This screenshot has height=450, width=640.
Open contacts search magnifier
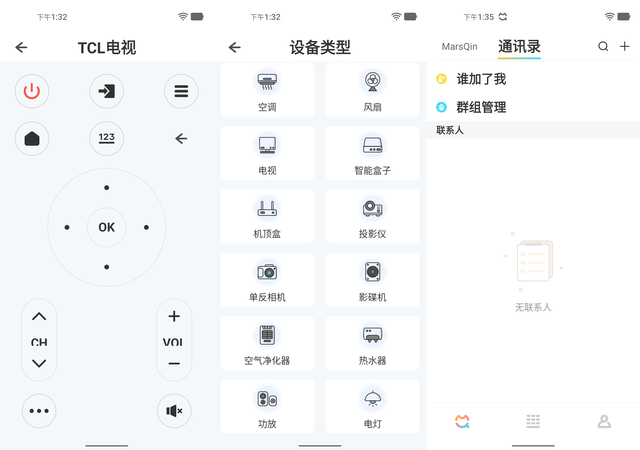click(x=603, y=47)
